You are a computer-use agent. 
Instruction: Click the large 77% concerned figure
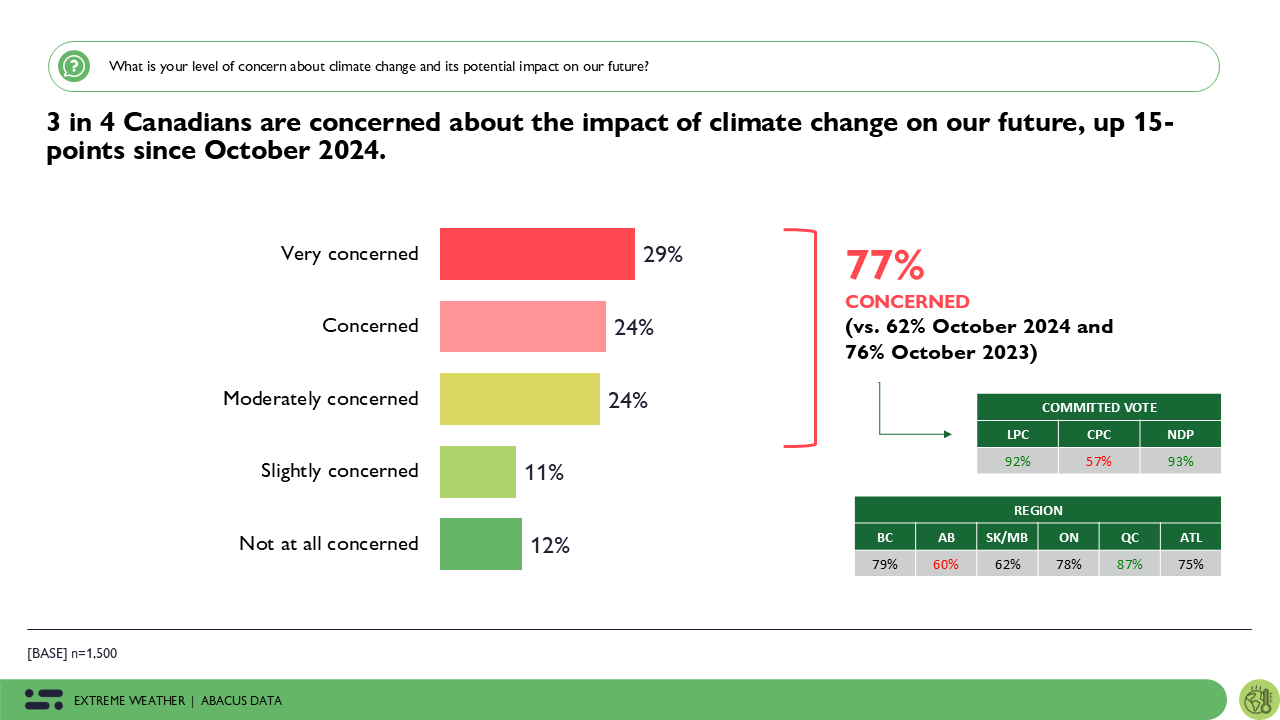(x=885, y=266)
